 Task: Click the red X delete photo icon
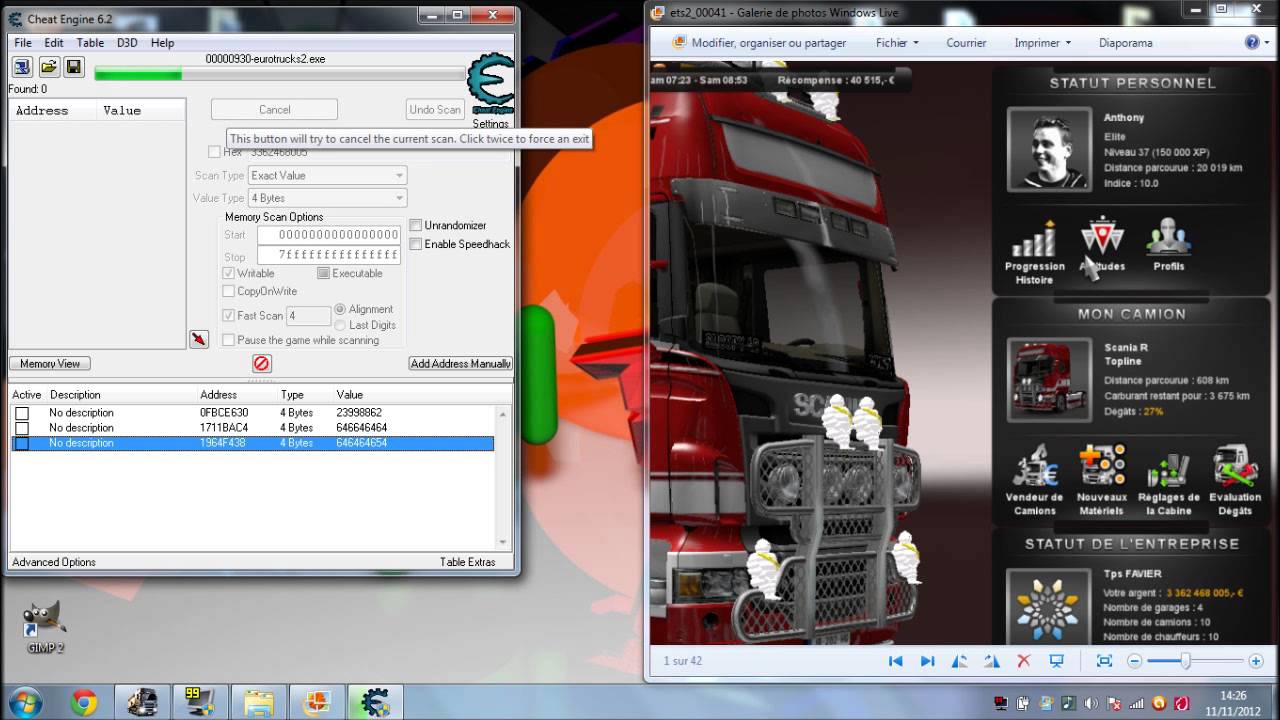(x=1023, y=661)
